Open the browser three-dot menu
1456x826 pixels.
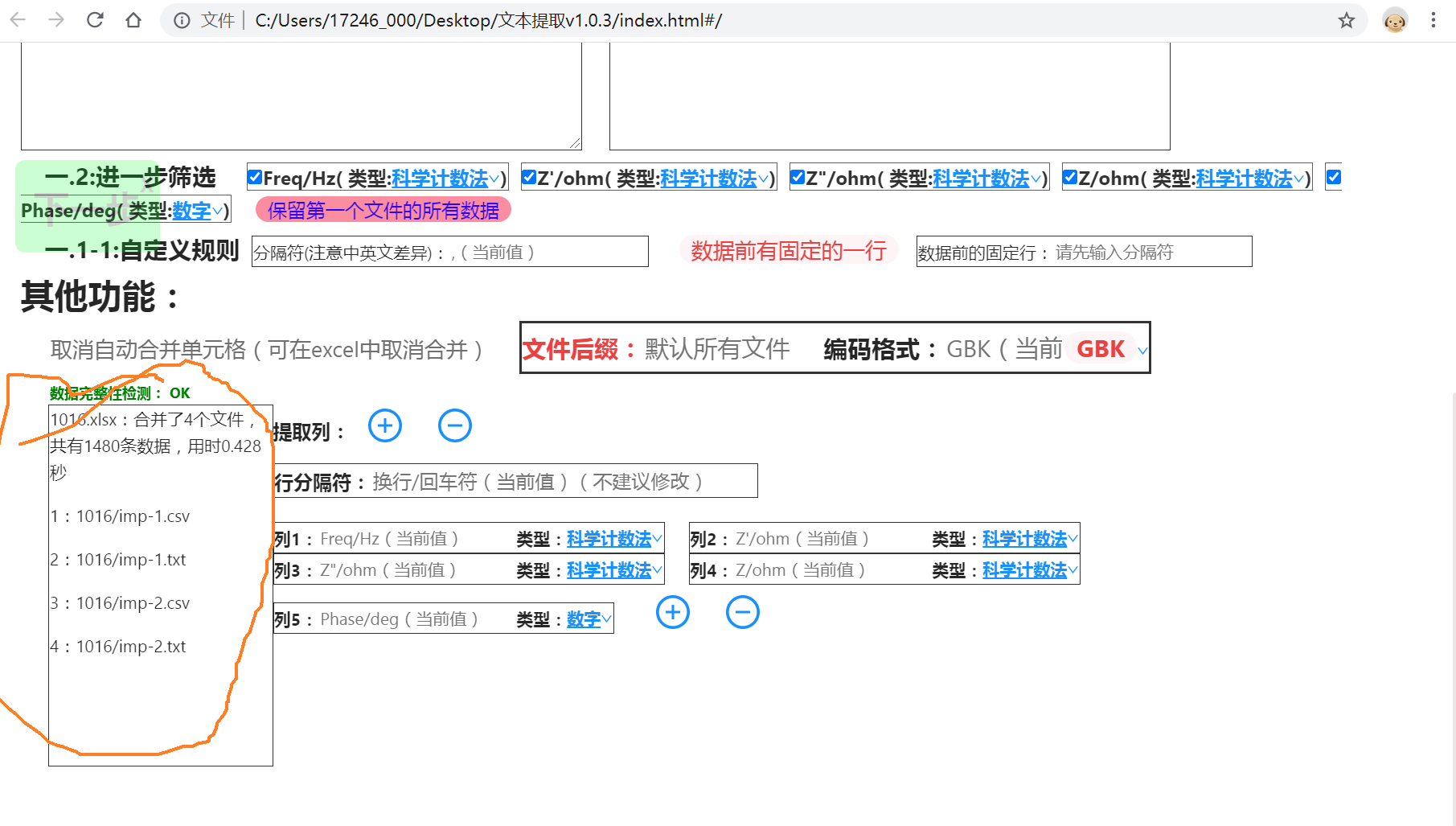click(1433, 20)
